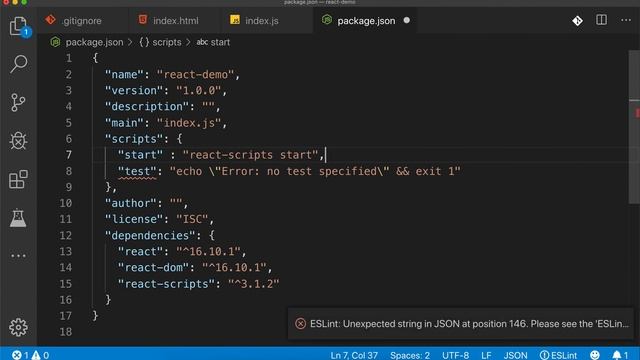The width and height of the screenshot is (640, 360).
Task: Click "1.0.0" version value
Action: 198,91
